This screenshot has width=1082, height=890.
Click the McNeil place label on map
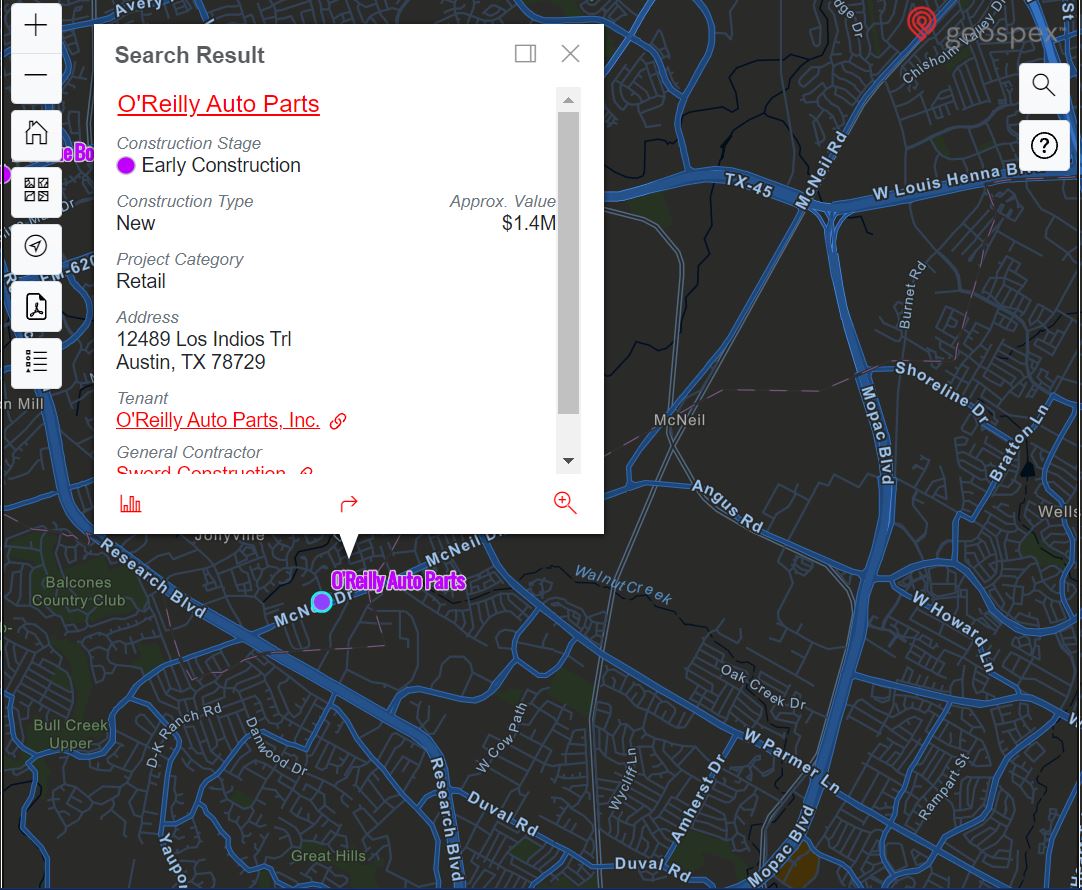679,420
